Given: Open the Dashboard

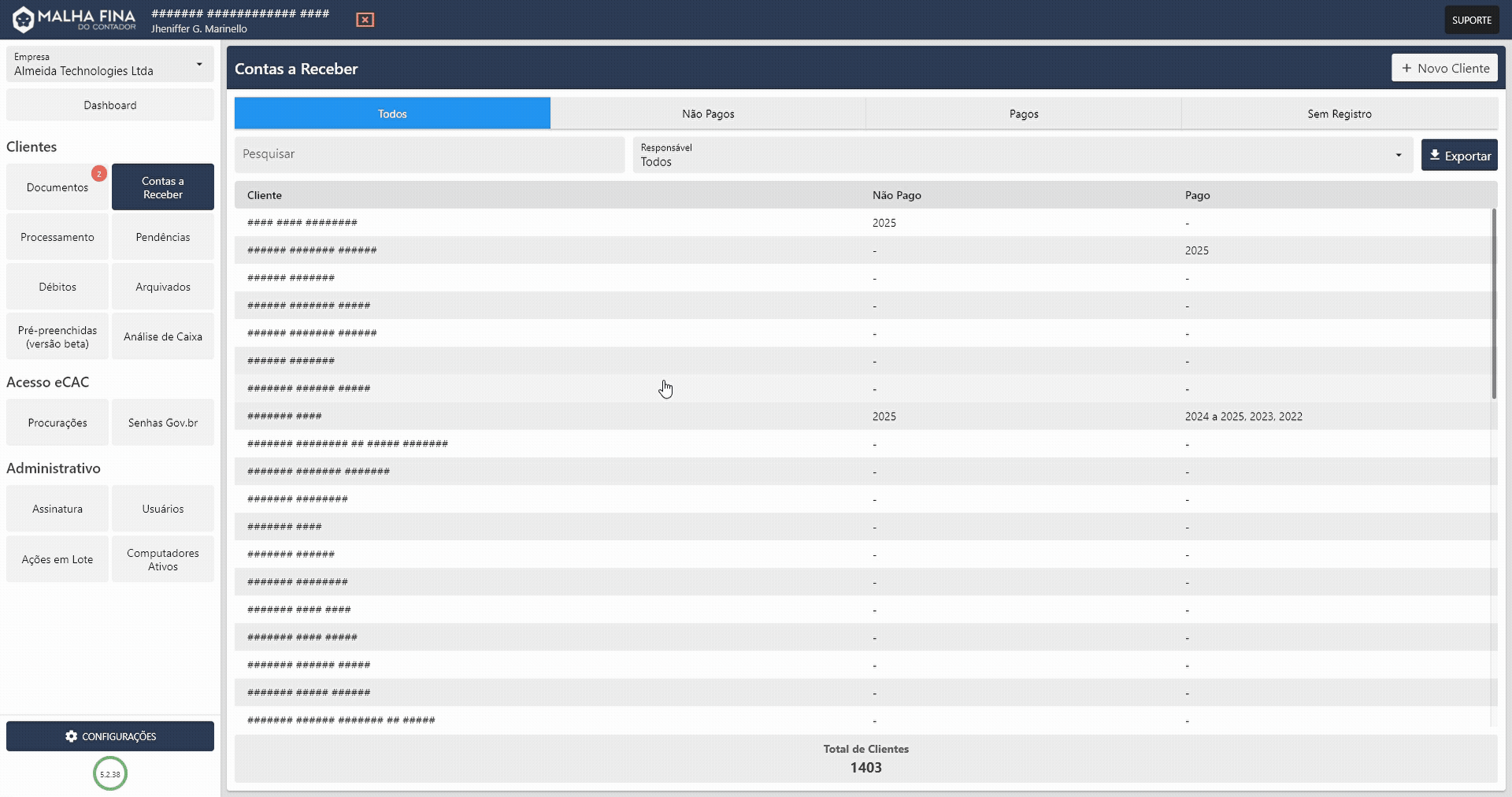Looking at the screenshot, I should tap(109, 104).
